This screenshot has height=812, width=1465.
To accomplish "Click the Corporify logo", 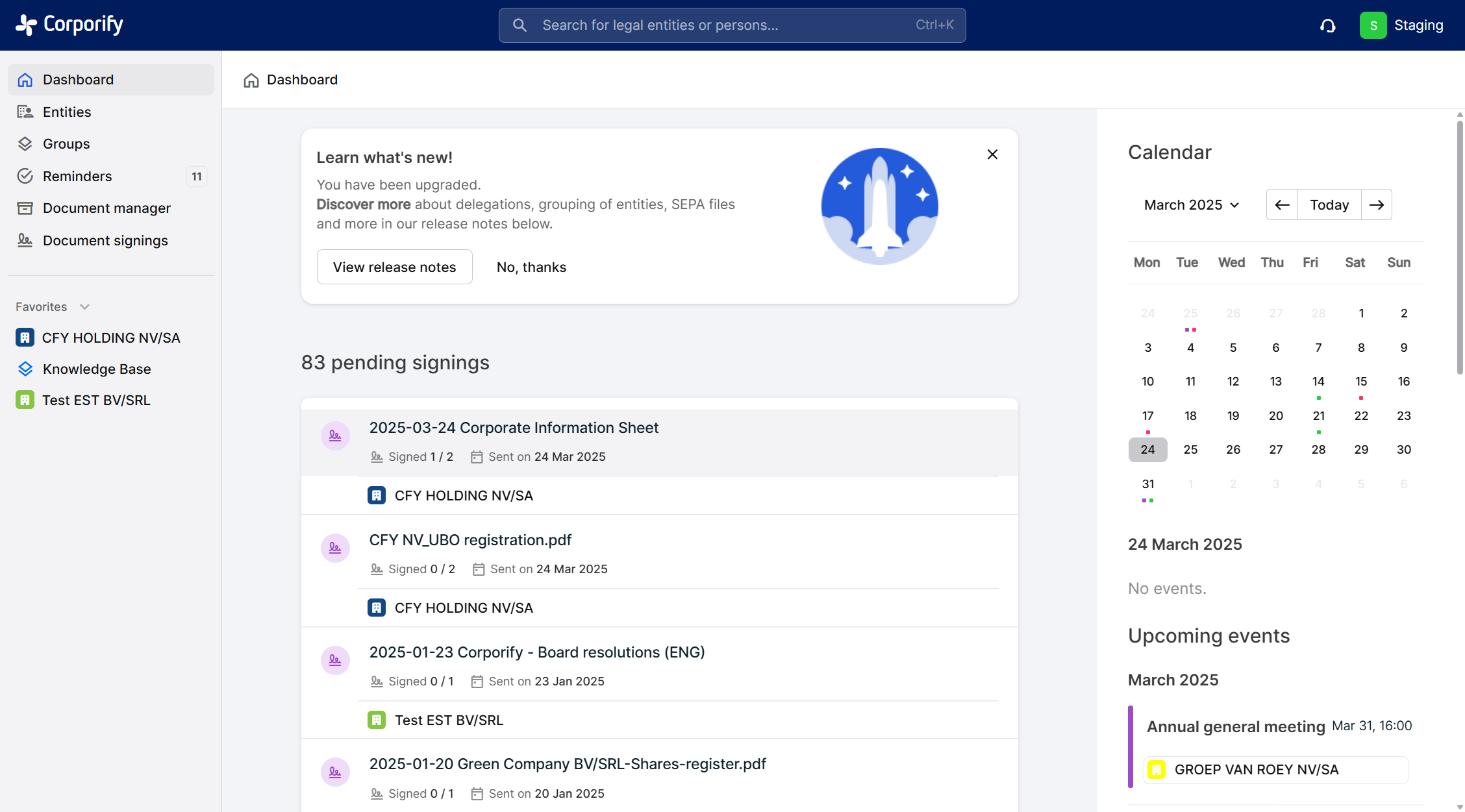I will pos(69,25).
